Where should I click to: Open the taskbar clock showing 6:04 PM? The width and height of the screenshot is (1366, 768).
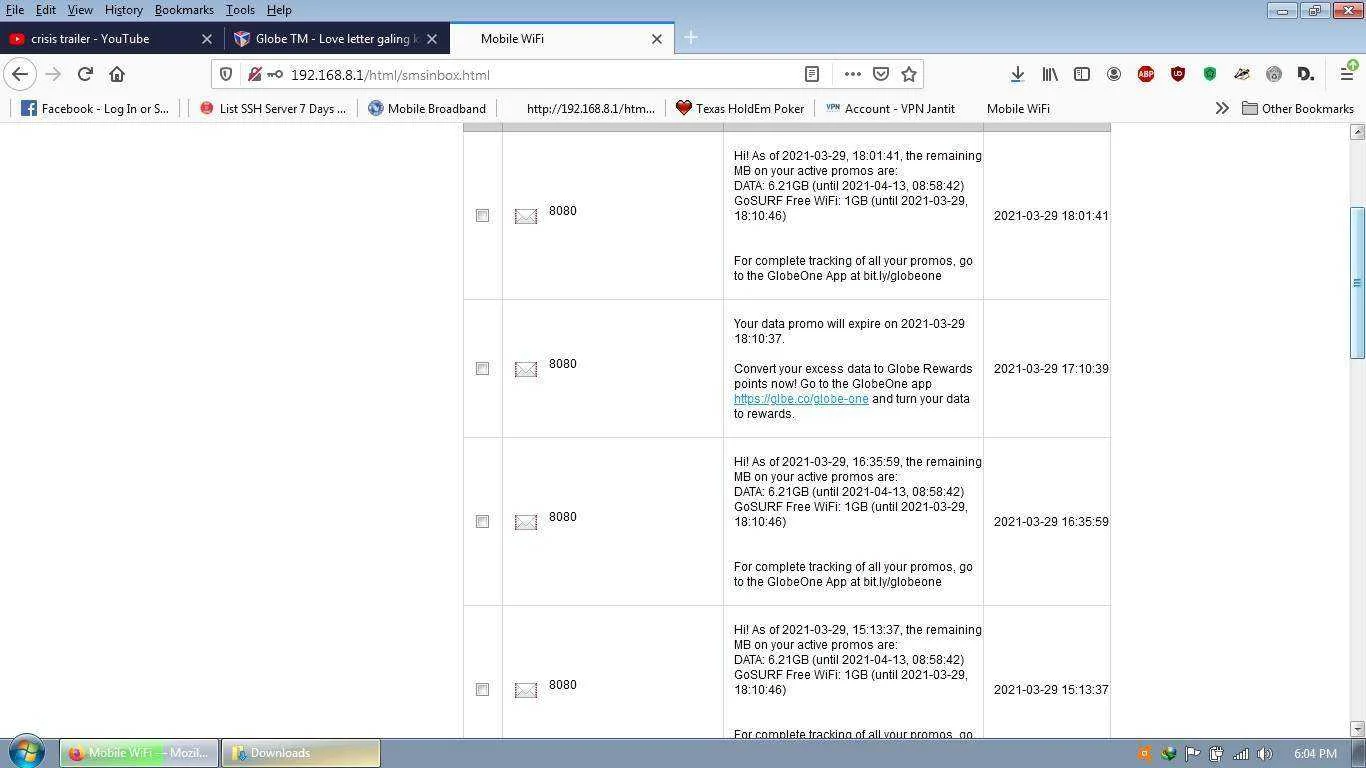pos(1315,753)
